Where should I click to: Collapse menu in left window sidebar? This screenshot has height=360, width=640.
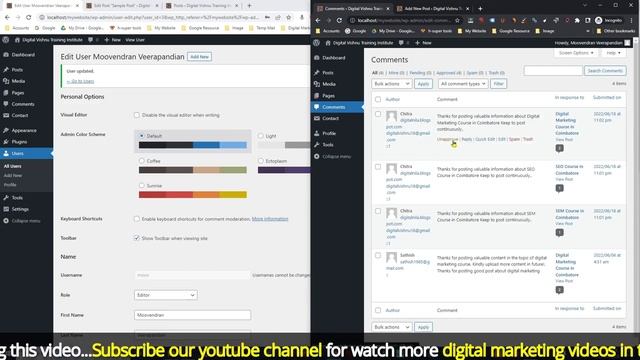click(25, 221)
